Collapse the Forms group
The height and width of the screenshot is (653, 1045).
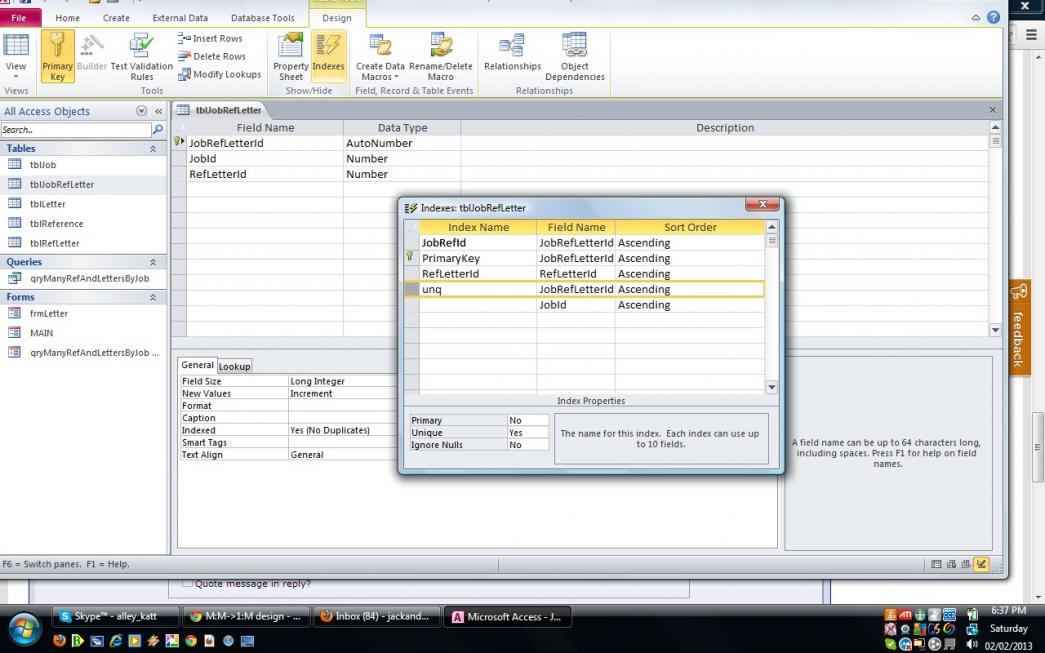(x=153, y=297)
